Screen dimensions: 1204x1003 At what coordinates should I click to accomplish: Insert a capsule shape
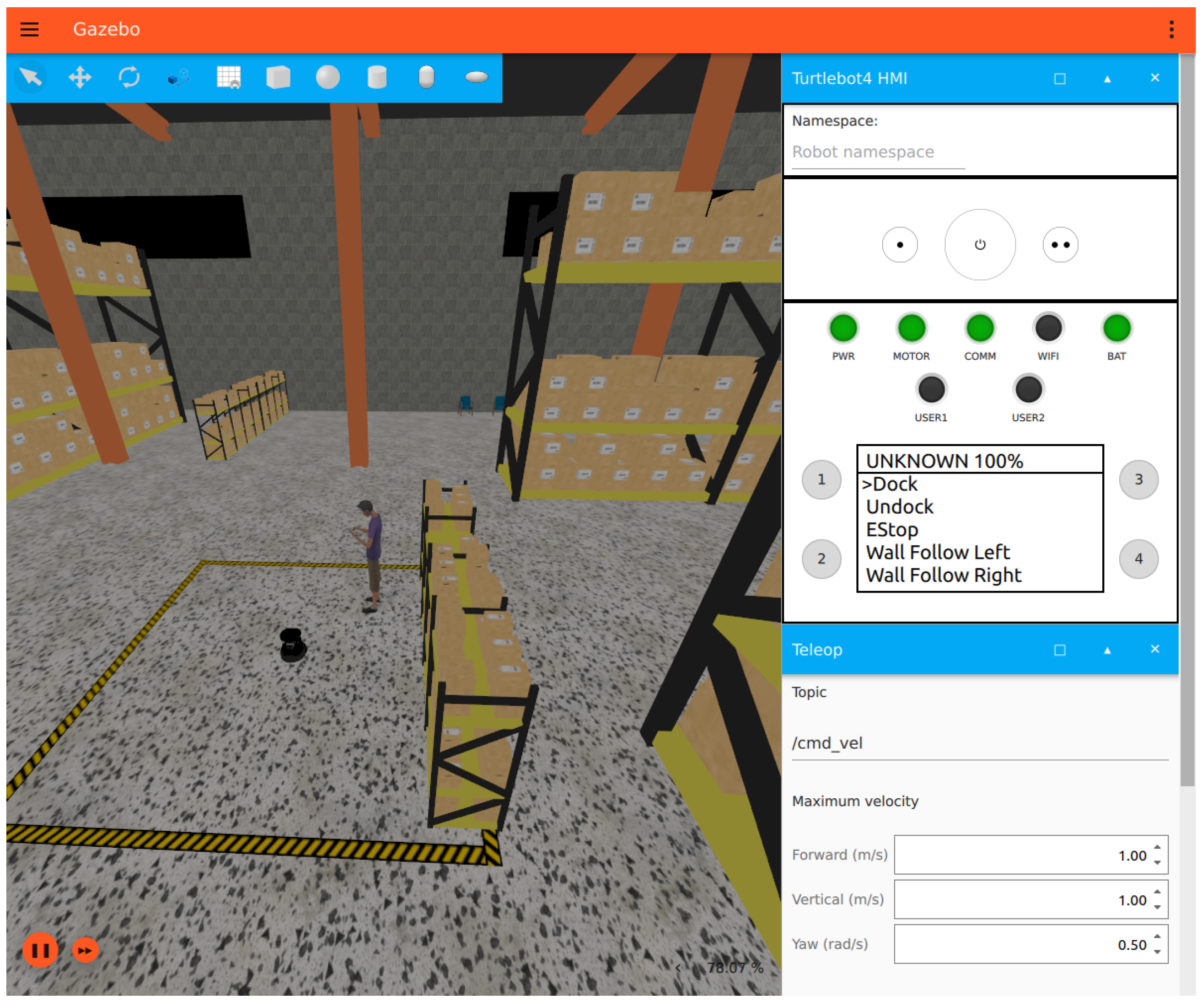pos(426,77)
